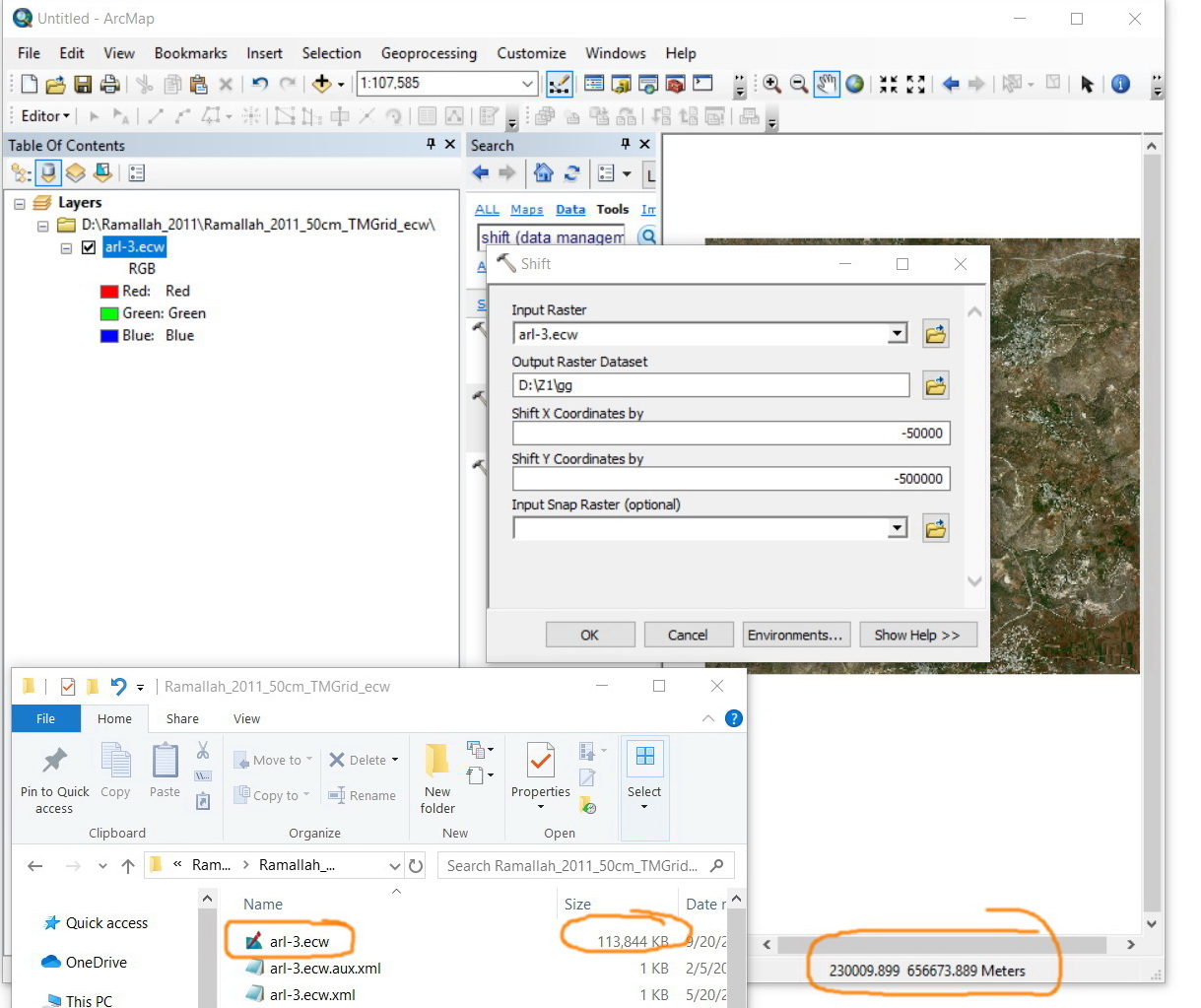Open the Input Snap Raster dropdown

coord(897,528)
